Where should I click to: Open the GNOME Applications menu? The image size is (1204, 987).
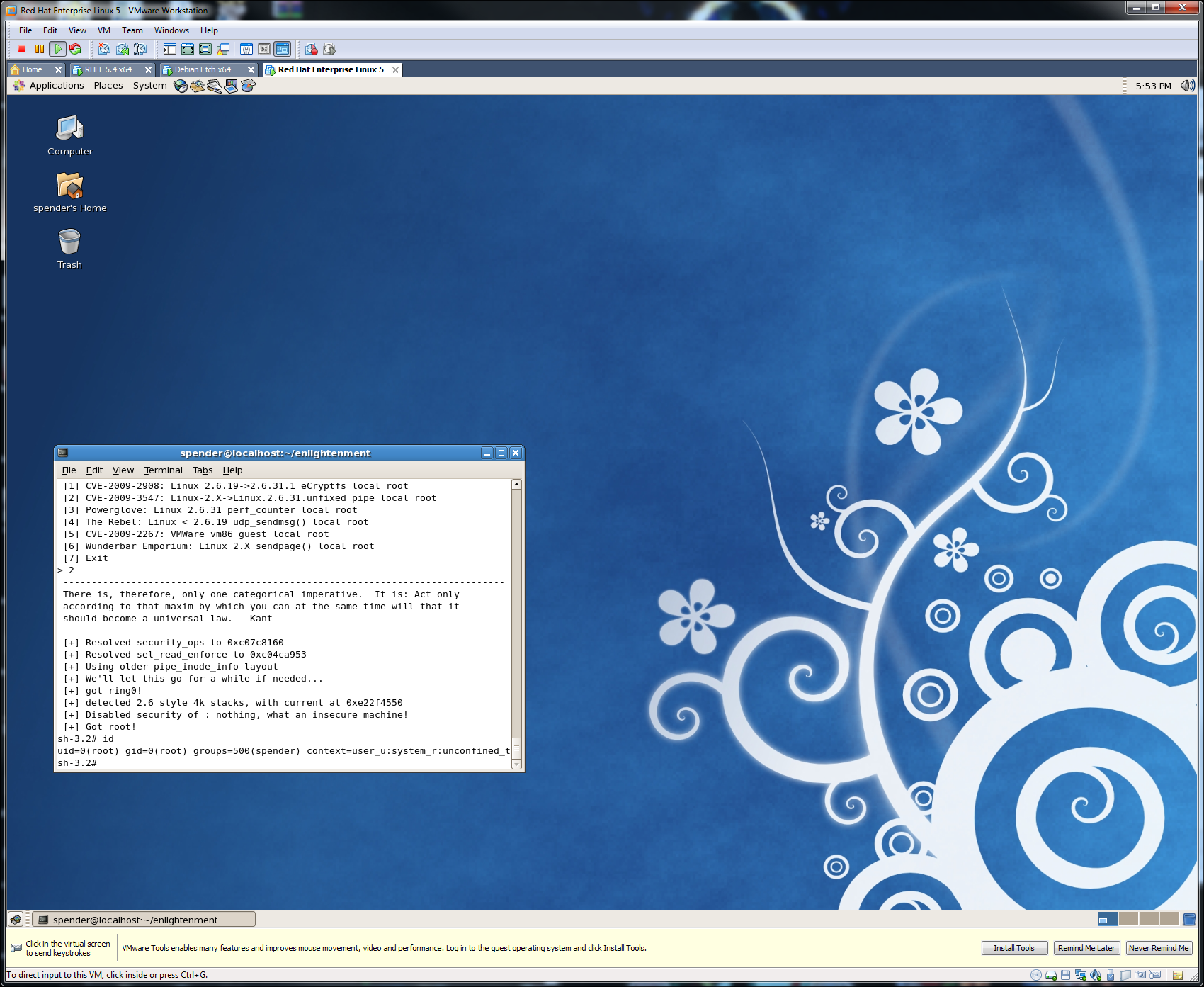[49, 86]
